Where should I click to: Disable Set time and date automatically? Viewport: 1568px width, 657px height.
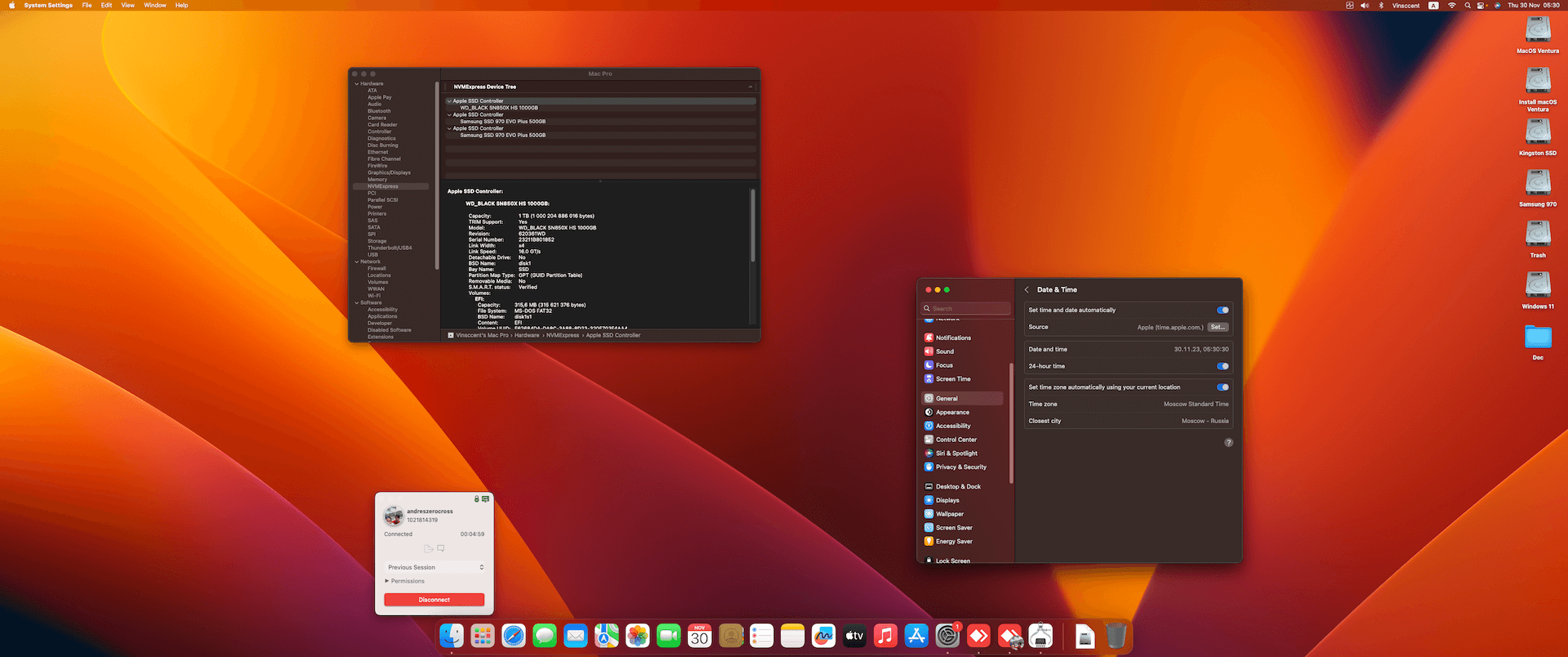pos(1223,311)
